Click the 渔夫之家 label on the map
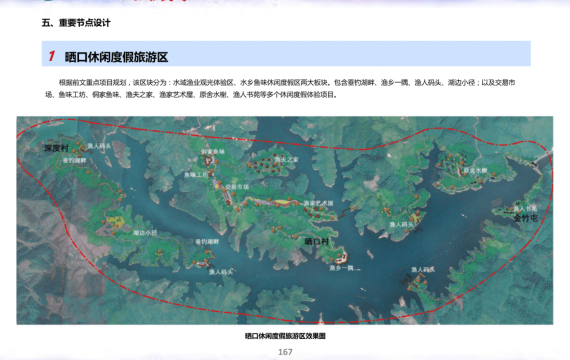Screen dimensions: 570x360 click(x=286, y=159)
